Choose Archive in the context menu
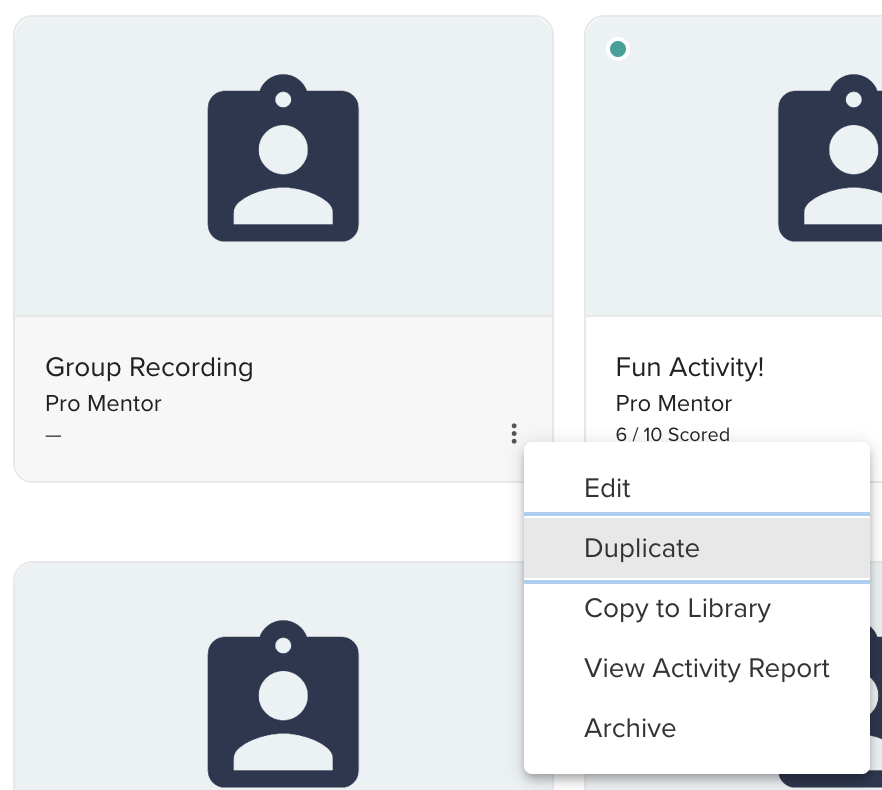The height and width of the screenshot is (790, 882). pos(697,728)
